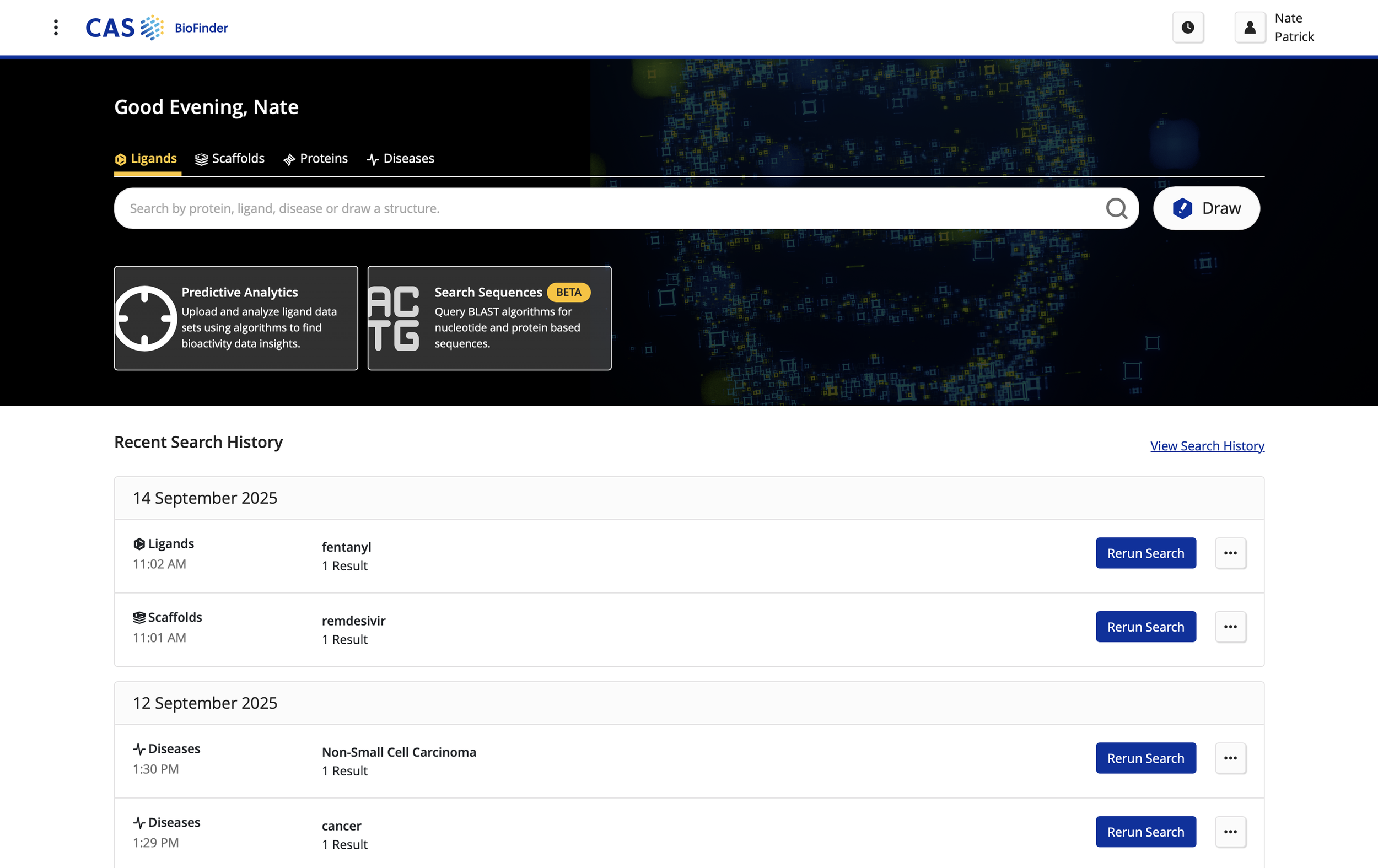Click the Draw structure pencil icon

click(1182, 208)
